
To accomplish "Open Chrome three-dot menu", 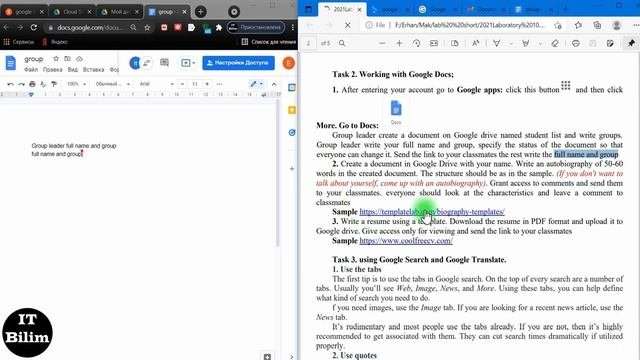I will 292,27.
